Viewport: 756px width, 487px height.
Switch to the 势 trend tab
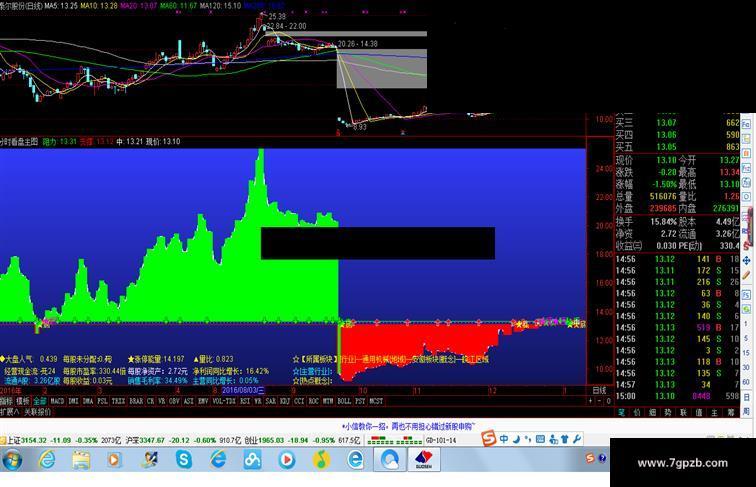coord(668,413)
